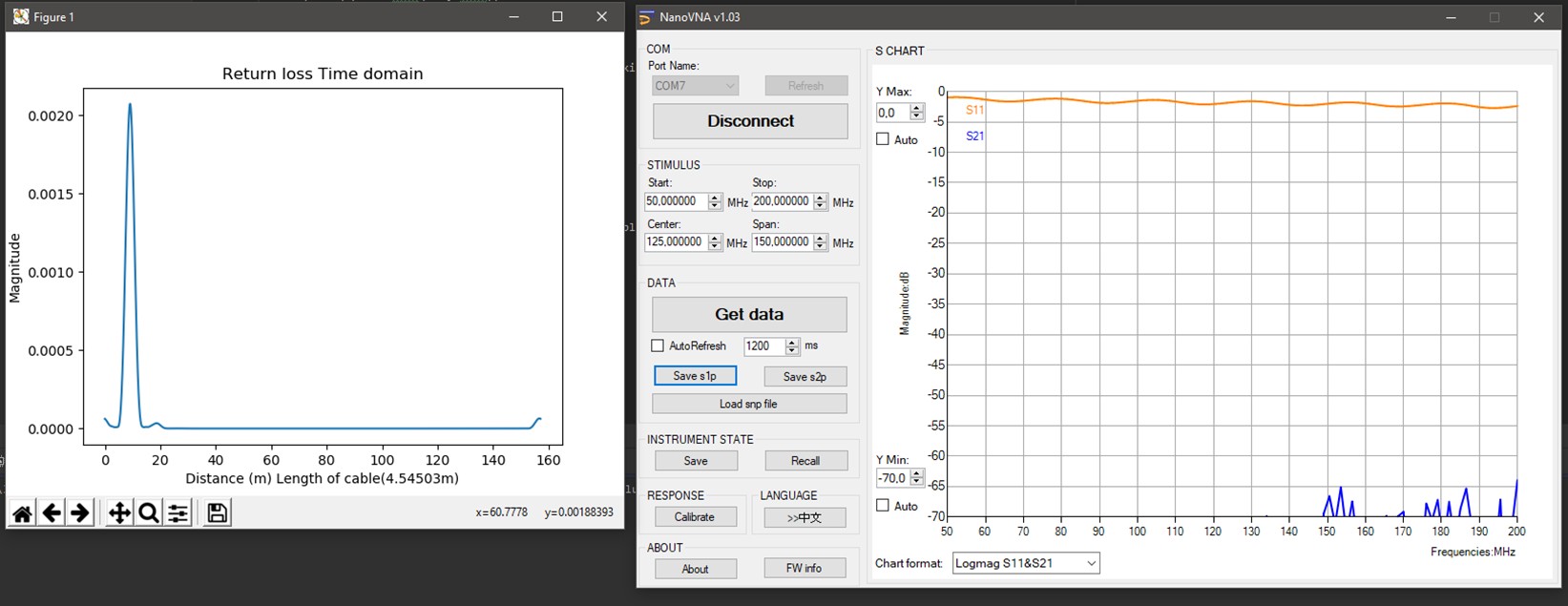Open the Configure subplots sliders icon
Viewport: 1568px width, 606px height.
click(178, 513)
